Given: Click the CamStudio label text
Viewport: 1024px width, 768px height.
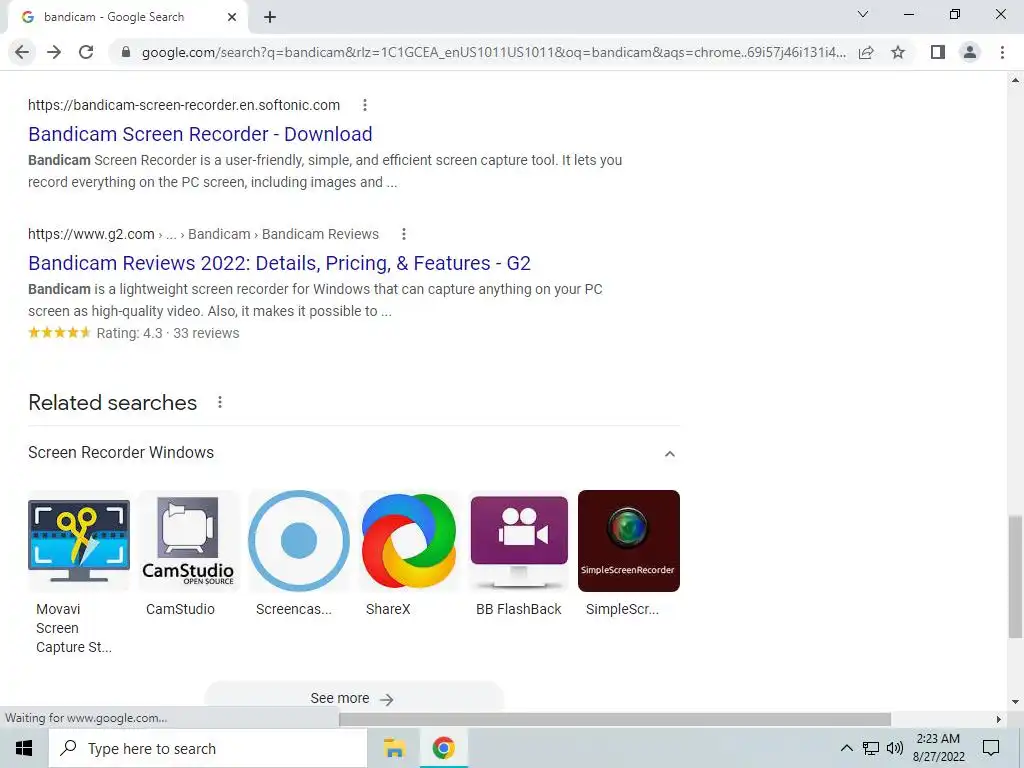Looking at the screenshot, I should 180,609.
